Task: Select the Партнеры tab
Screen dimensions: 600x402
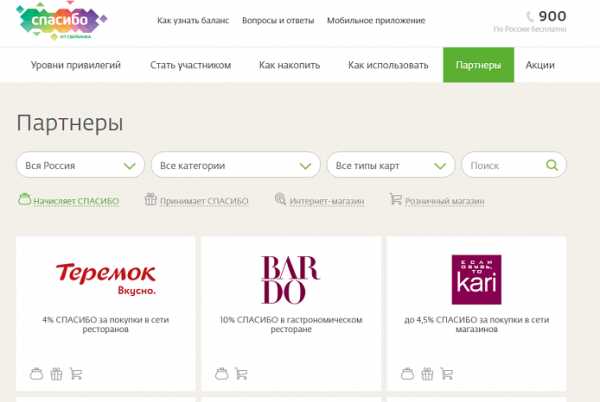Action: pyautogui.click(x=478, y=65)
